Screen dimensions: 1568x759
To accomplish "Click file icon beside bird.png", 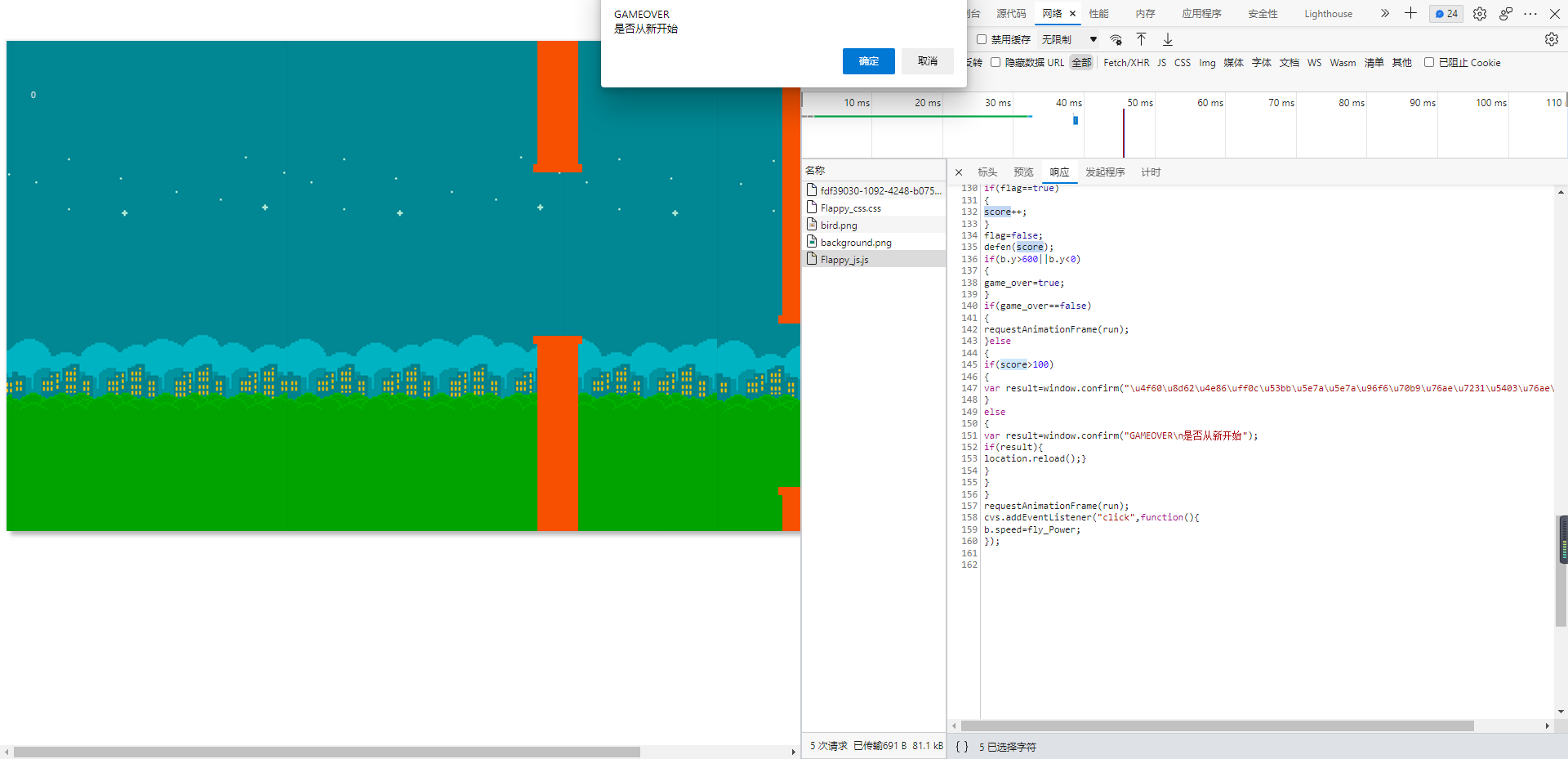I will (x=812, y=225).
